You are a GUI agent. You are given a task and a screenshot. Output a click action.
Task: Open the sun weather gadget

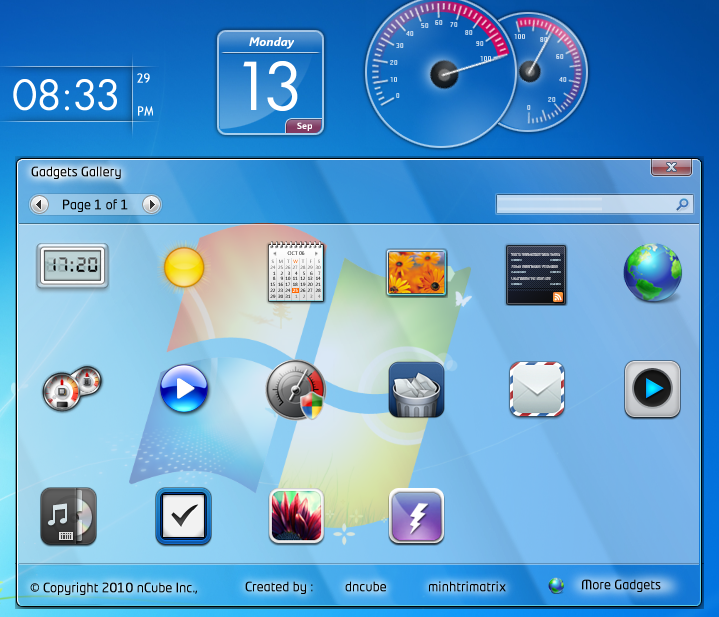tap(184, 267)
